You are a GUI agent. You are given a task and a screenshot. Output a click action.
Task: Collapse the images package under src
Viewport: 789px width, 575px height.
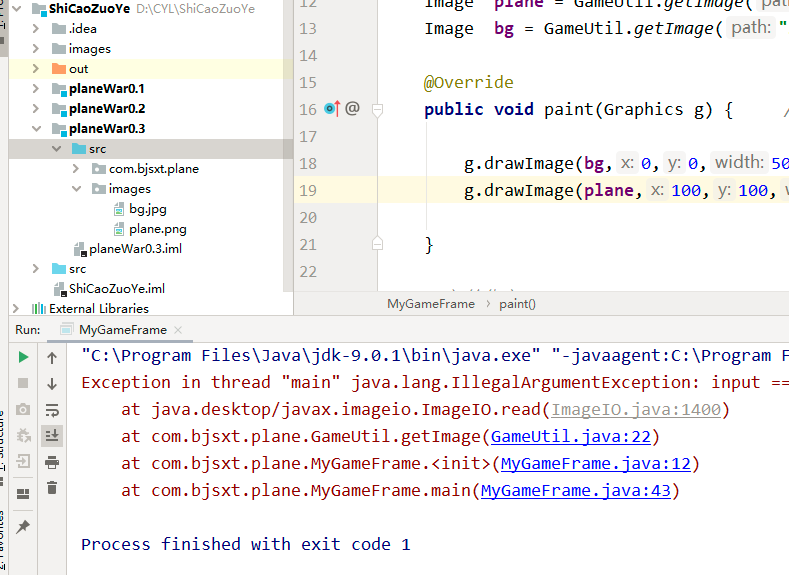(x=76, y=189)
